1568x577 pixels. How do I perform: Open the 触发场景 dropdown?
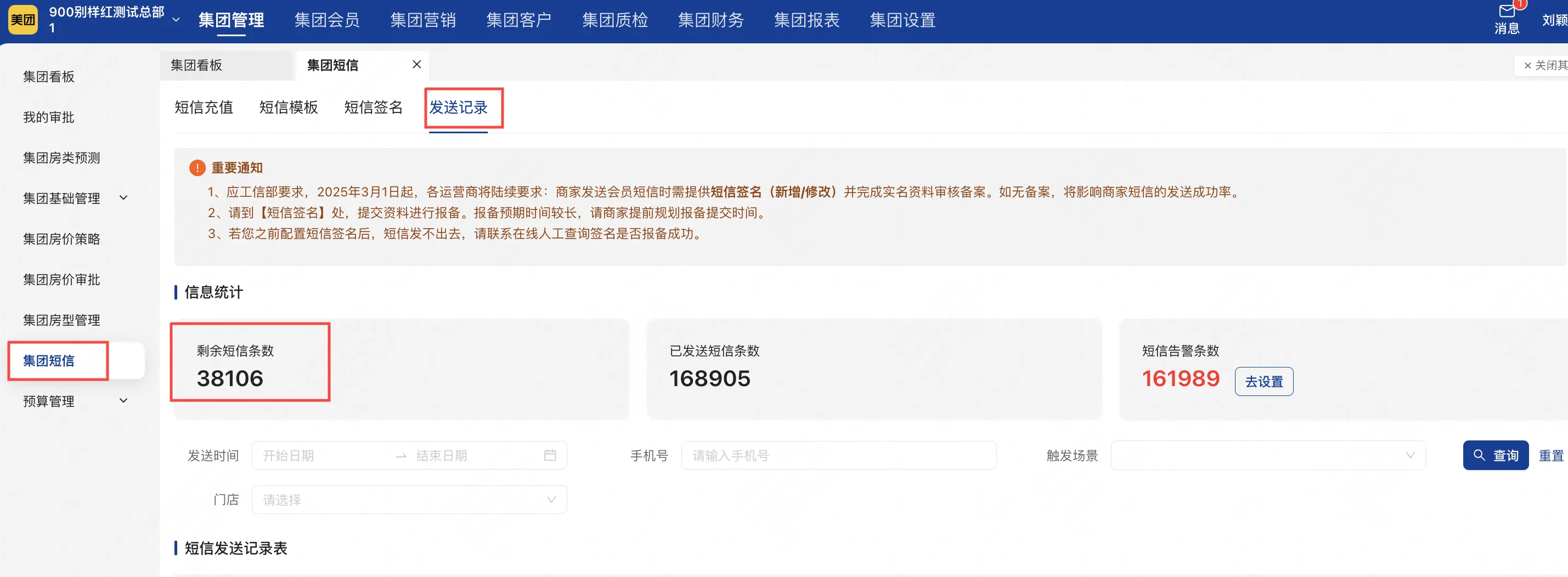[x=1267, y=455]
